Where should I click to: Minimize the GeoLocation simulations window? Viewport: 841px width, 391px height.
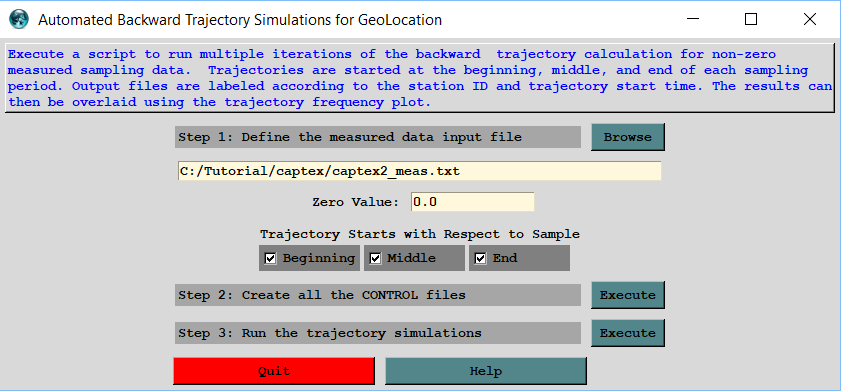pos(693,20)
